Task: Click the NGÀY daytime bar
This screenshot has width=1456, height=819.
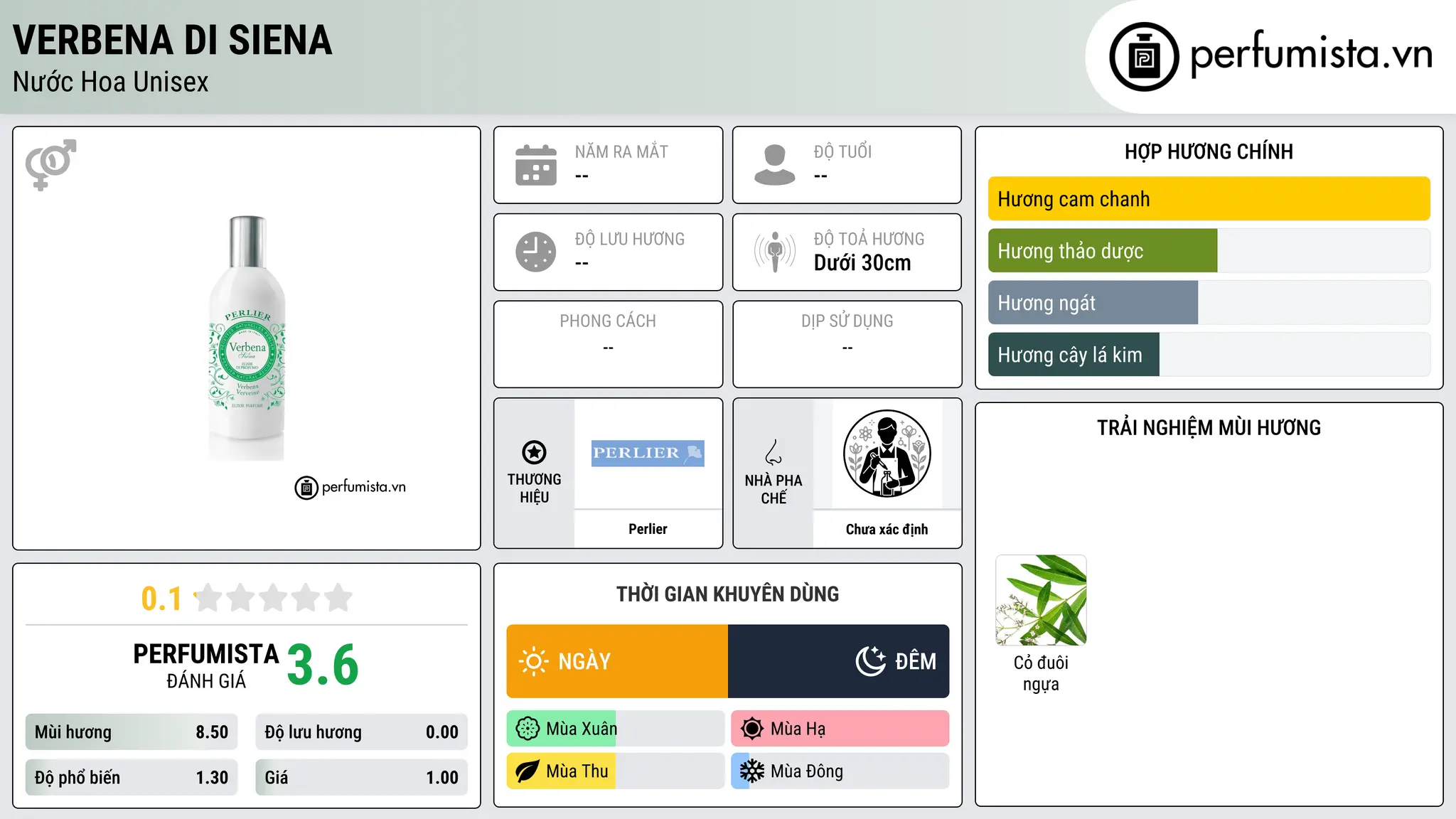Action: point(617,661)
